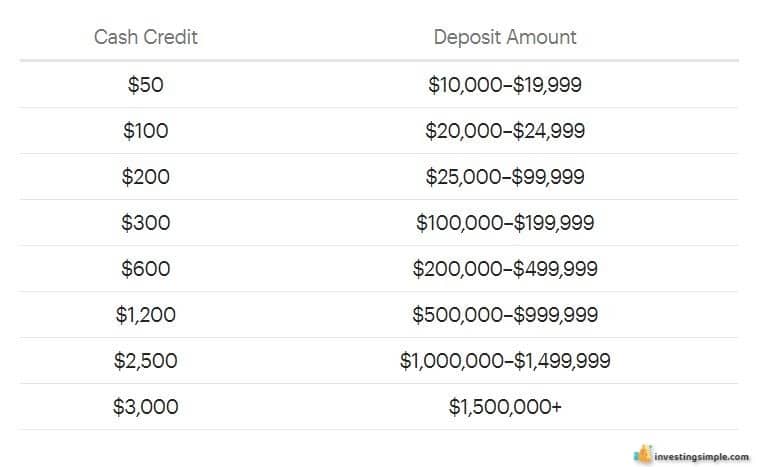Select the Deposit Amount column header
Viewport: 757px width, 467px height.
(x=505, y=37)
